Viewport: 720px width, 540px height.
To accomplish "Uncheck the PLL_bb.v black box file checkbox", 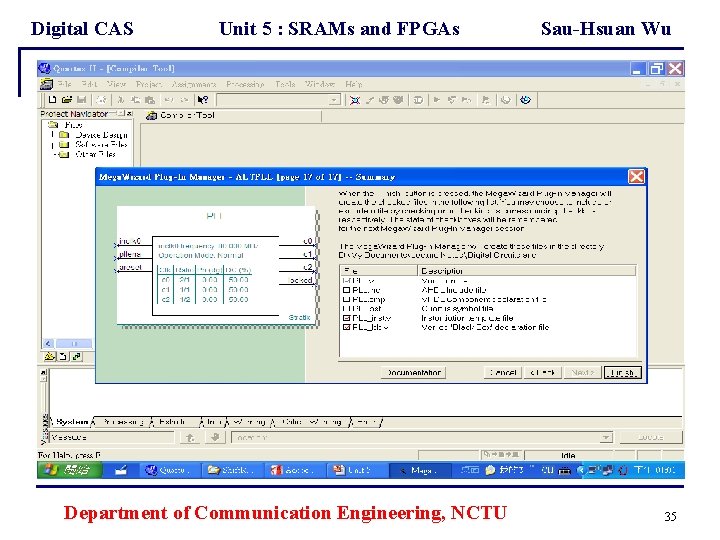I will [347, 327].
